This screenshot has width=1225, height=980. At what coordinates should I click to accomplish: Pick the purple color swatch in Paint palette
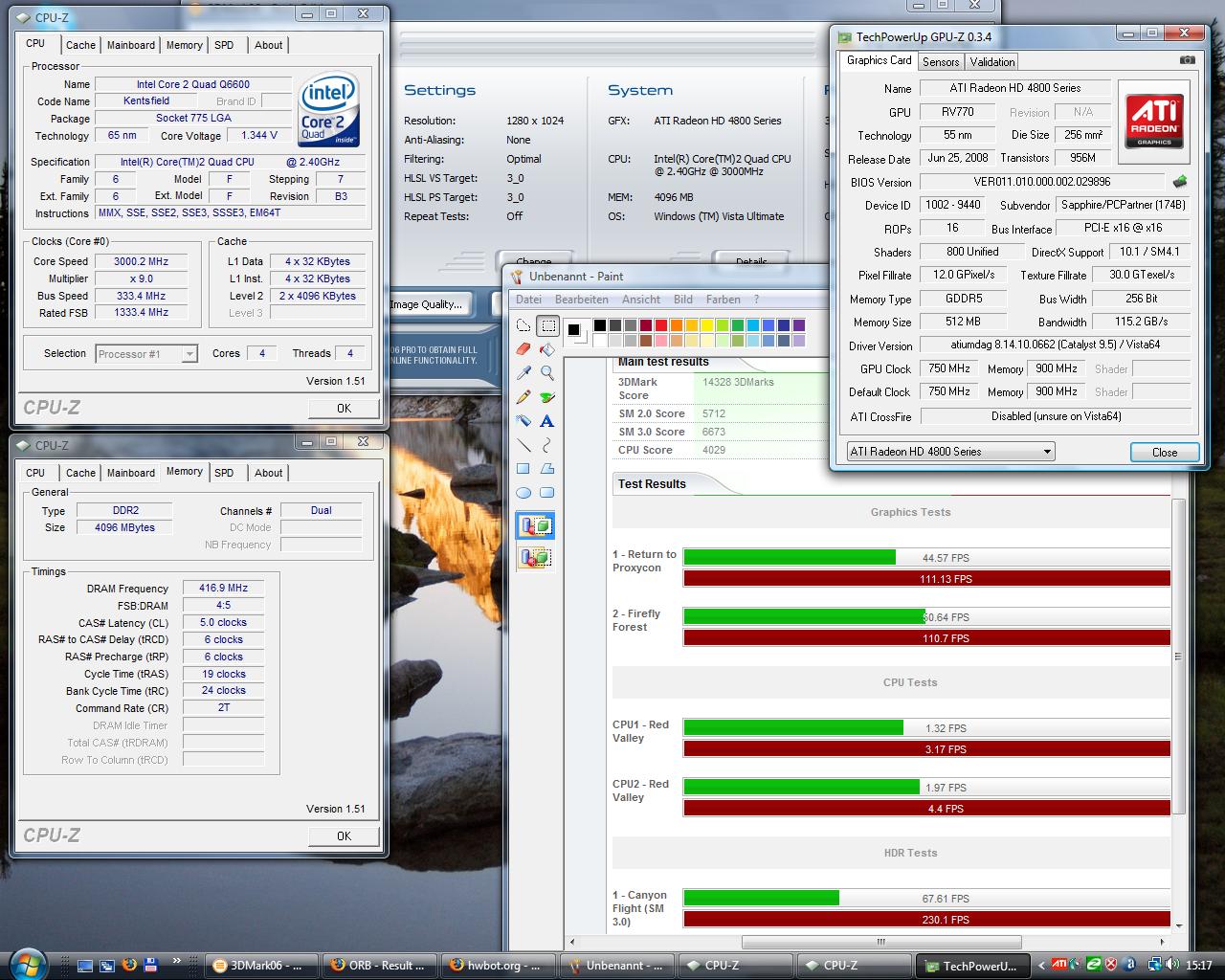(799, 325)
